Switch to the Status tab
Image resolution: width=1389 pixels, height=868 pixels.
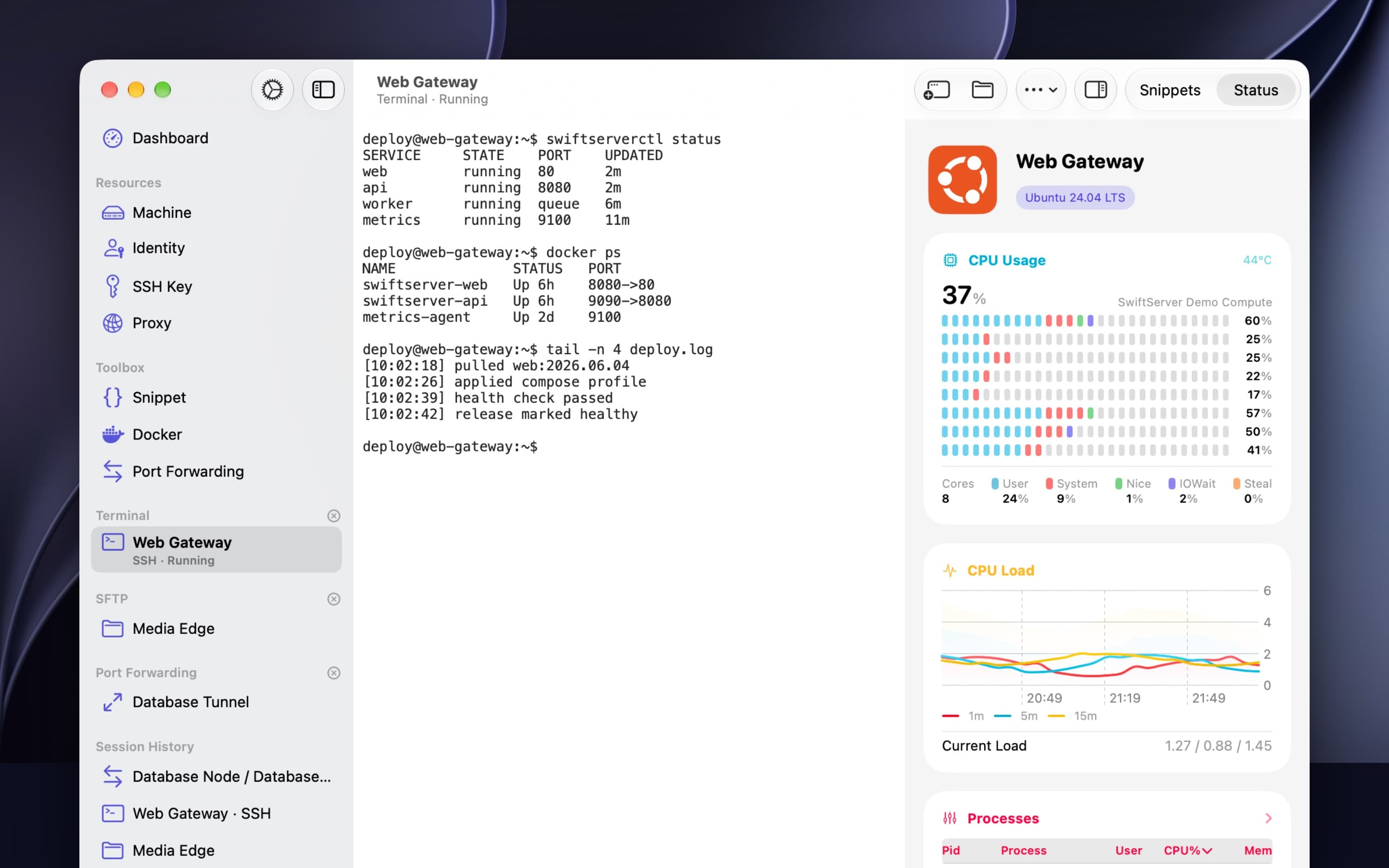click(1255, 90)
